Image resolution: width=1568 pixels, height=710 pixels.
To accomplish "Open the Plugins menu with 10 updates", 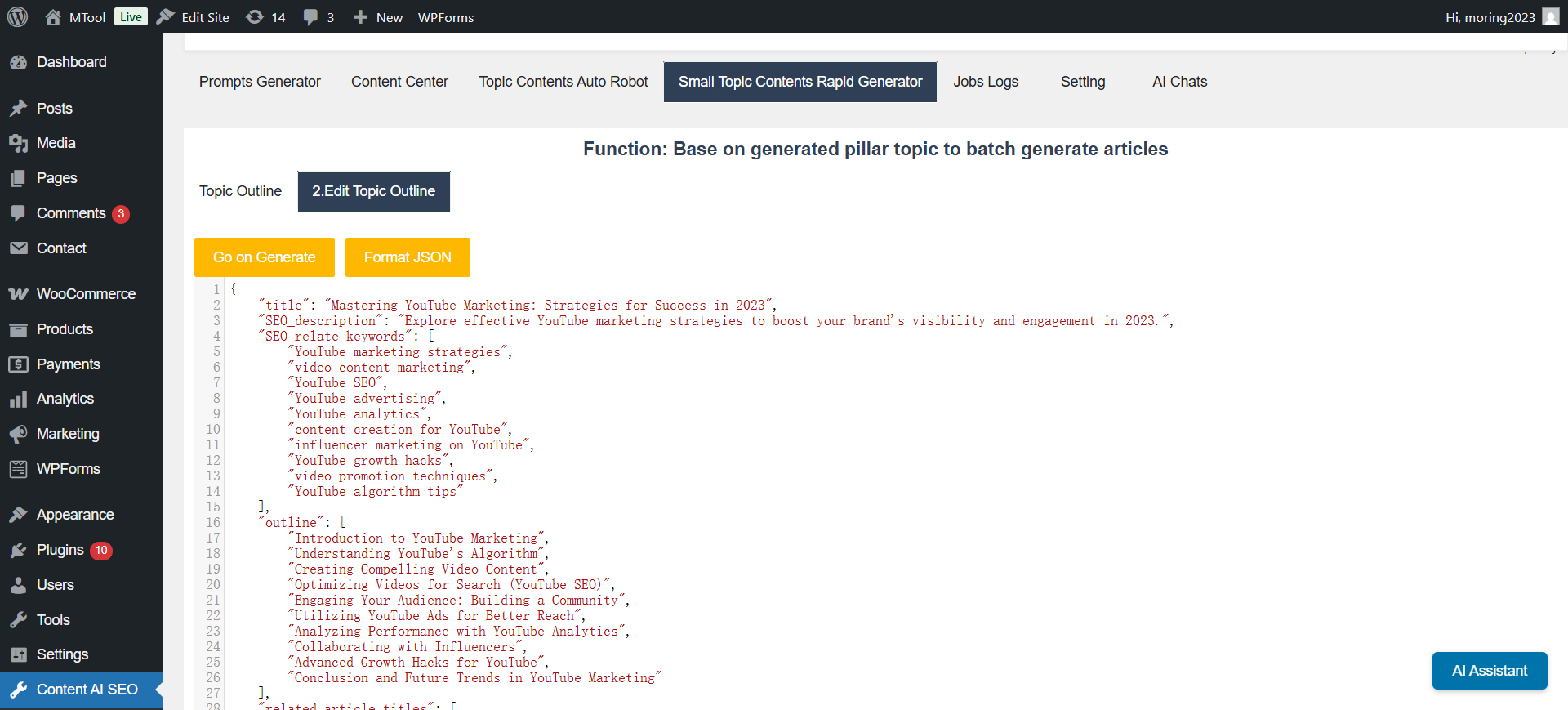I will coord(60,550).
